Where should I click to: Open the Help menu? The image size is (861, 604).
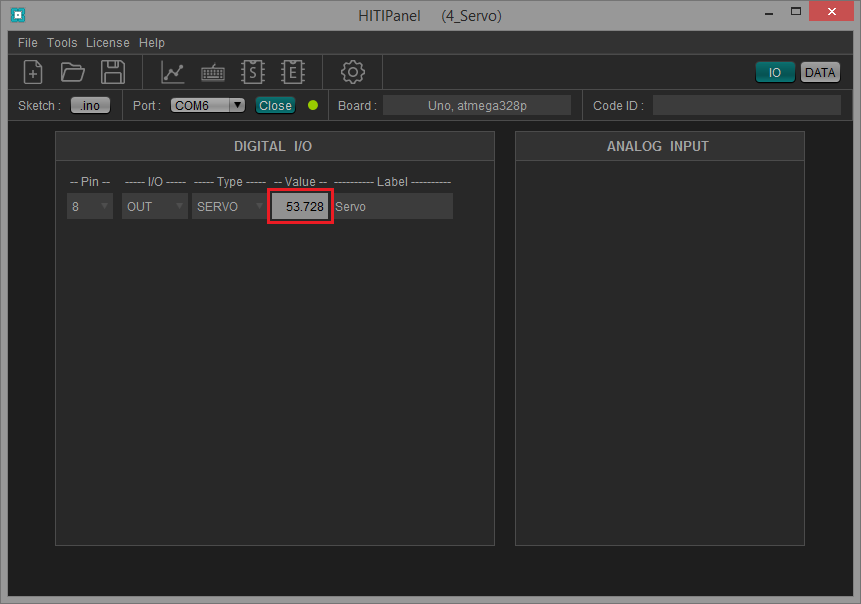point(152,43)
